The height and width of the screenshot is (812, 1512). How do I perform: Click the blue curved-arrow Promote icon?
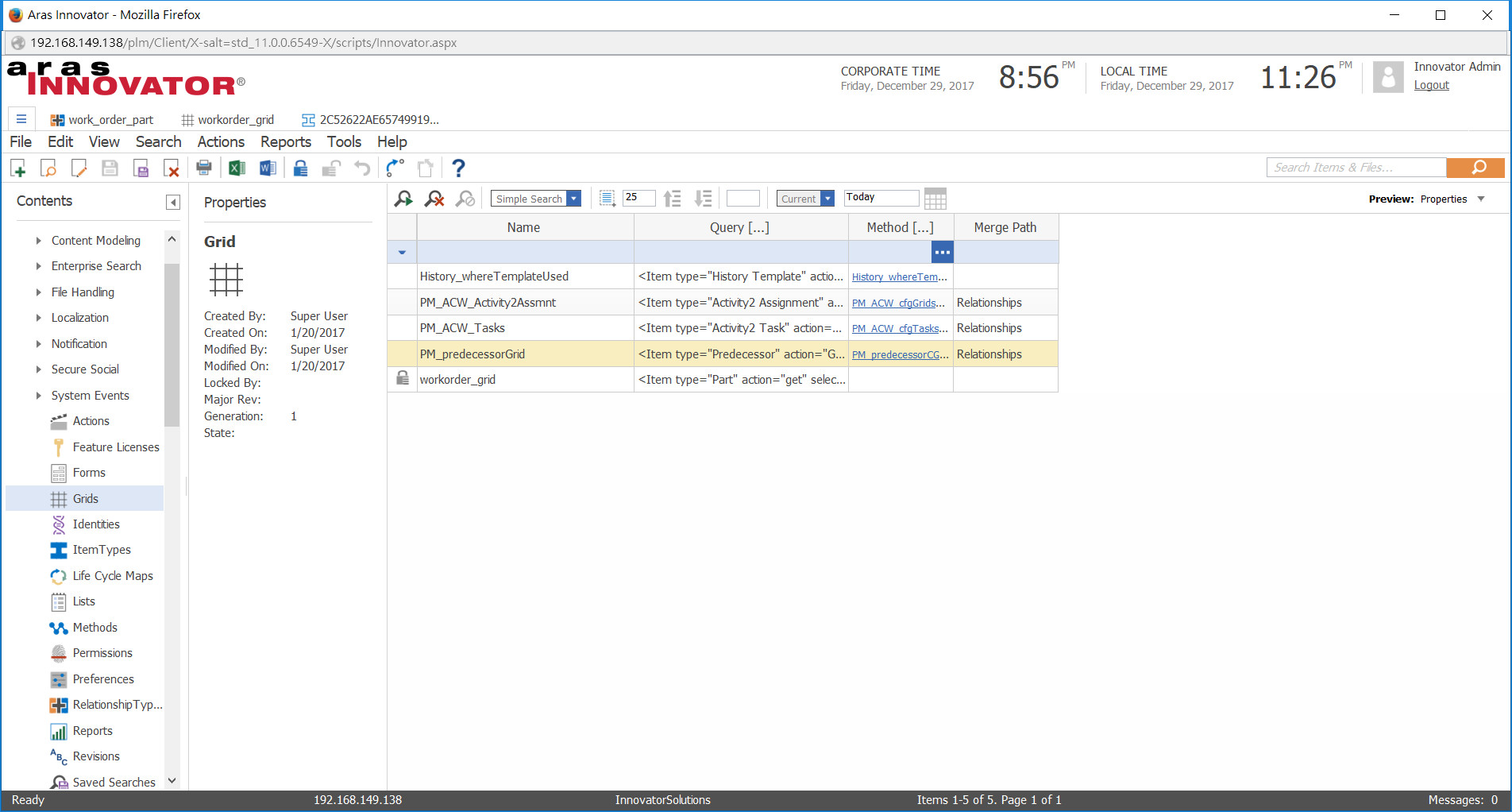pyautogui.click(x=395, y=168)
